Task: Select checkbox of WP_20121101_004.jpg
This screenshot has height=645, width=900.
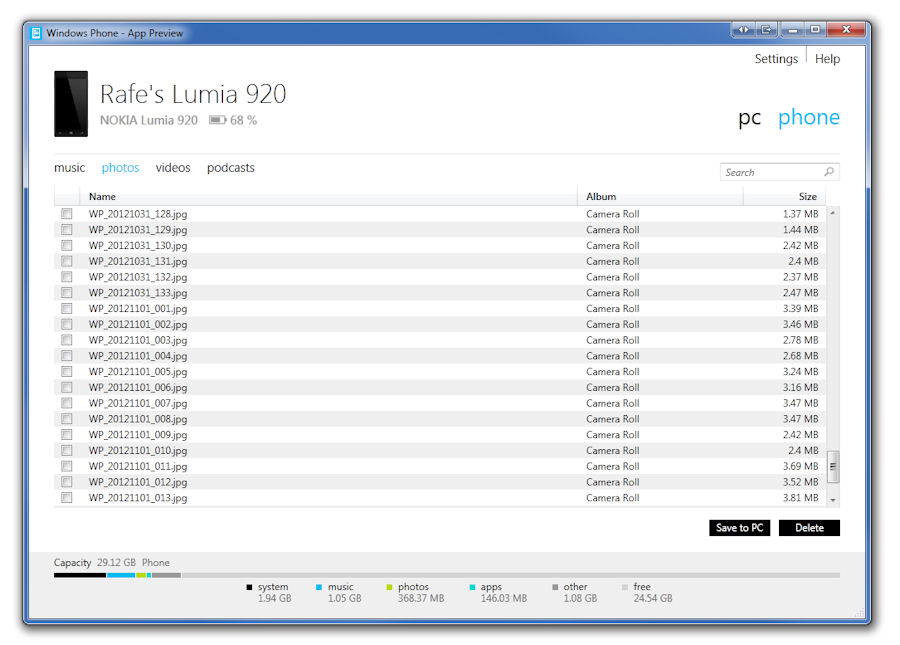Action: [67, 356]
